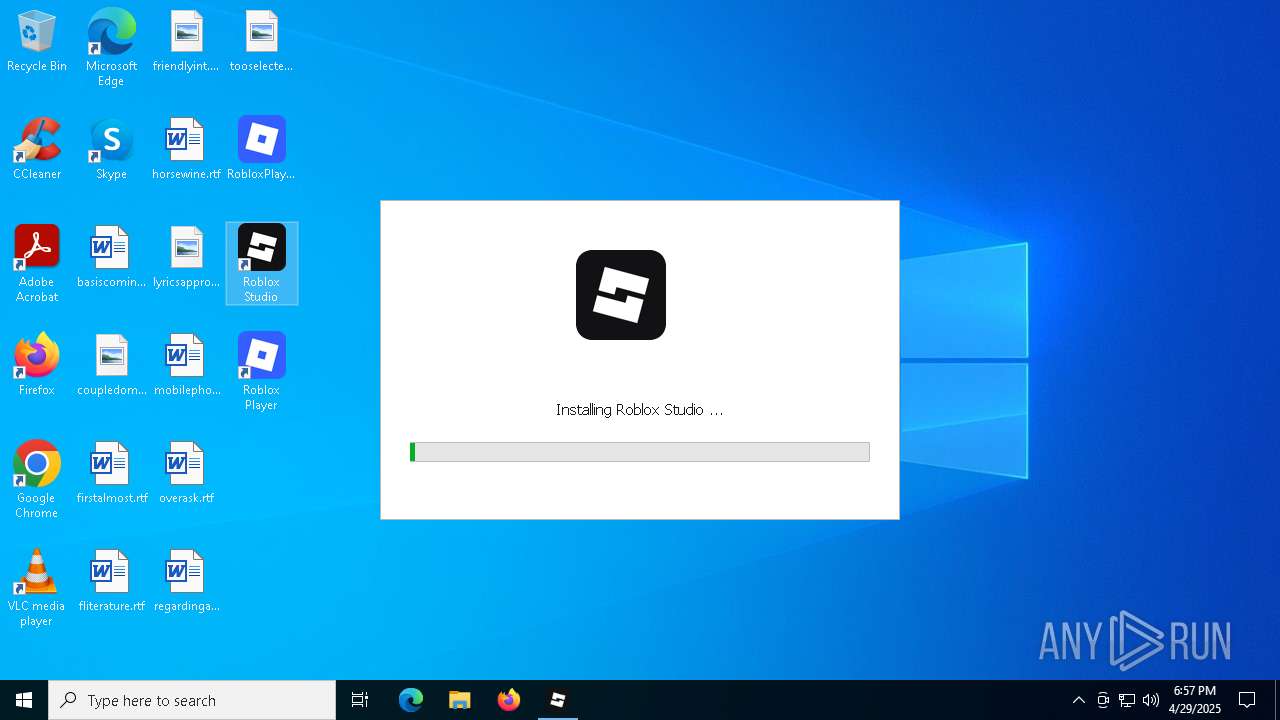Click the Roblox Studio logo in installer
Screen dimensions: 1280x720
(x=621, y=295)
